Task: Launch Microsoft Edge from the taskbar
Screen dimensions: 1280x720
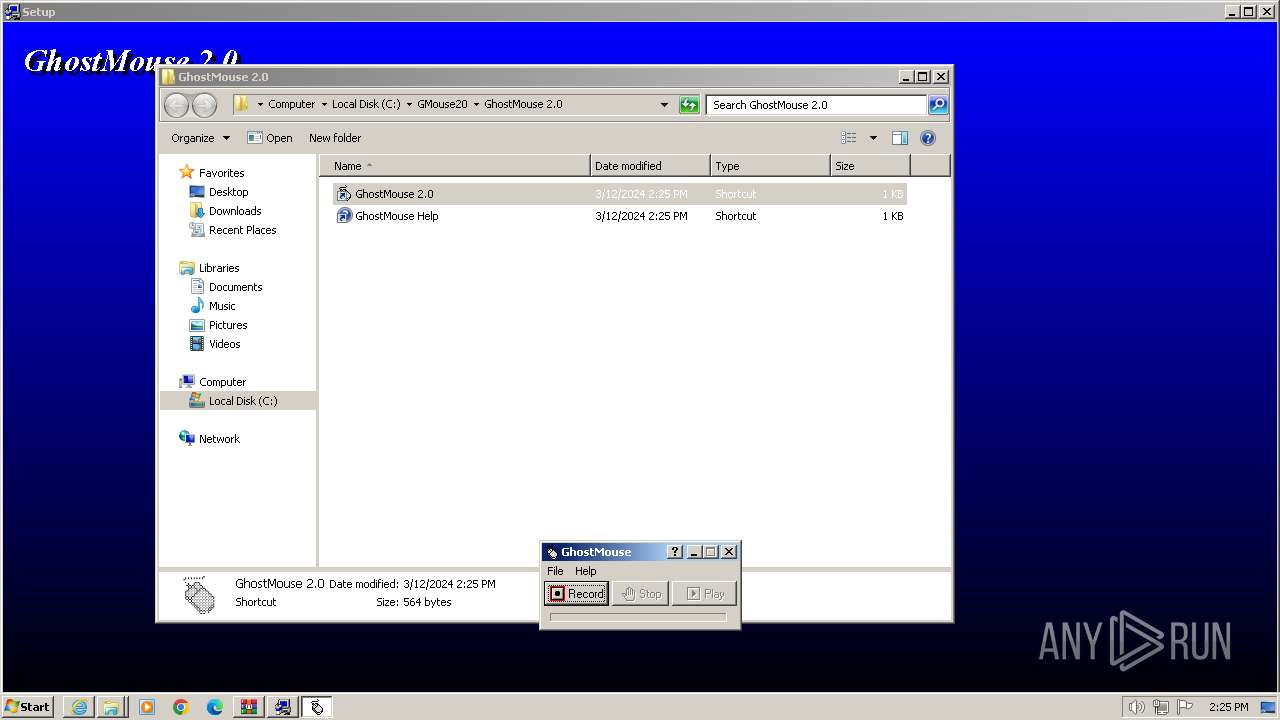Action: point(215,707)
